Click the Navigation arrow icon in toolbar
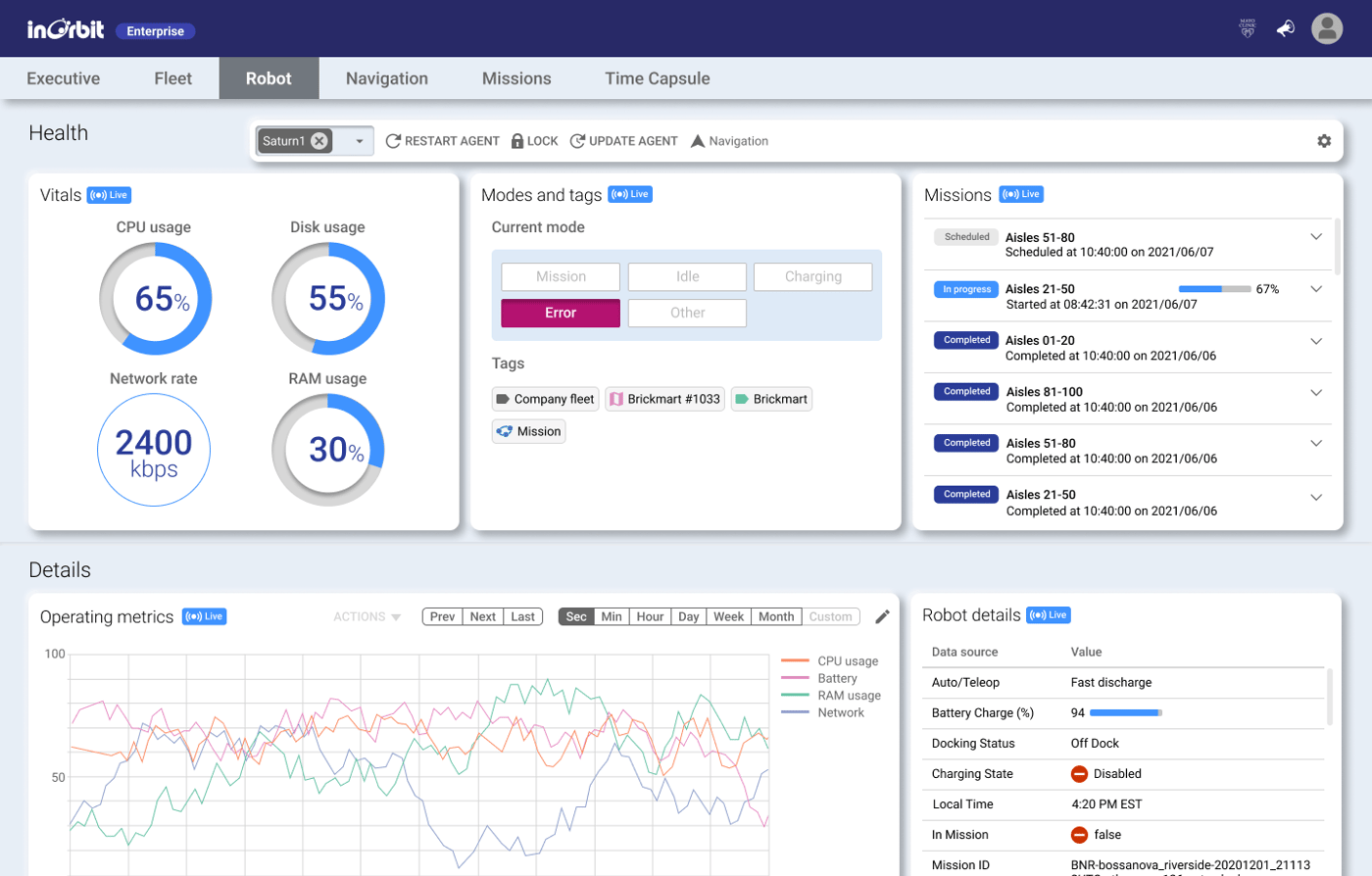 coord(698,140)
